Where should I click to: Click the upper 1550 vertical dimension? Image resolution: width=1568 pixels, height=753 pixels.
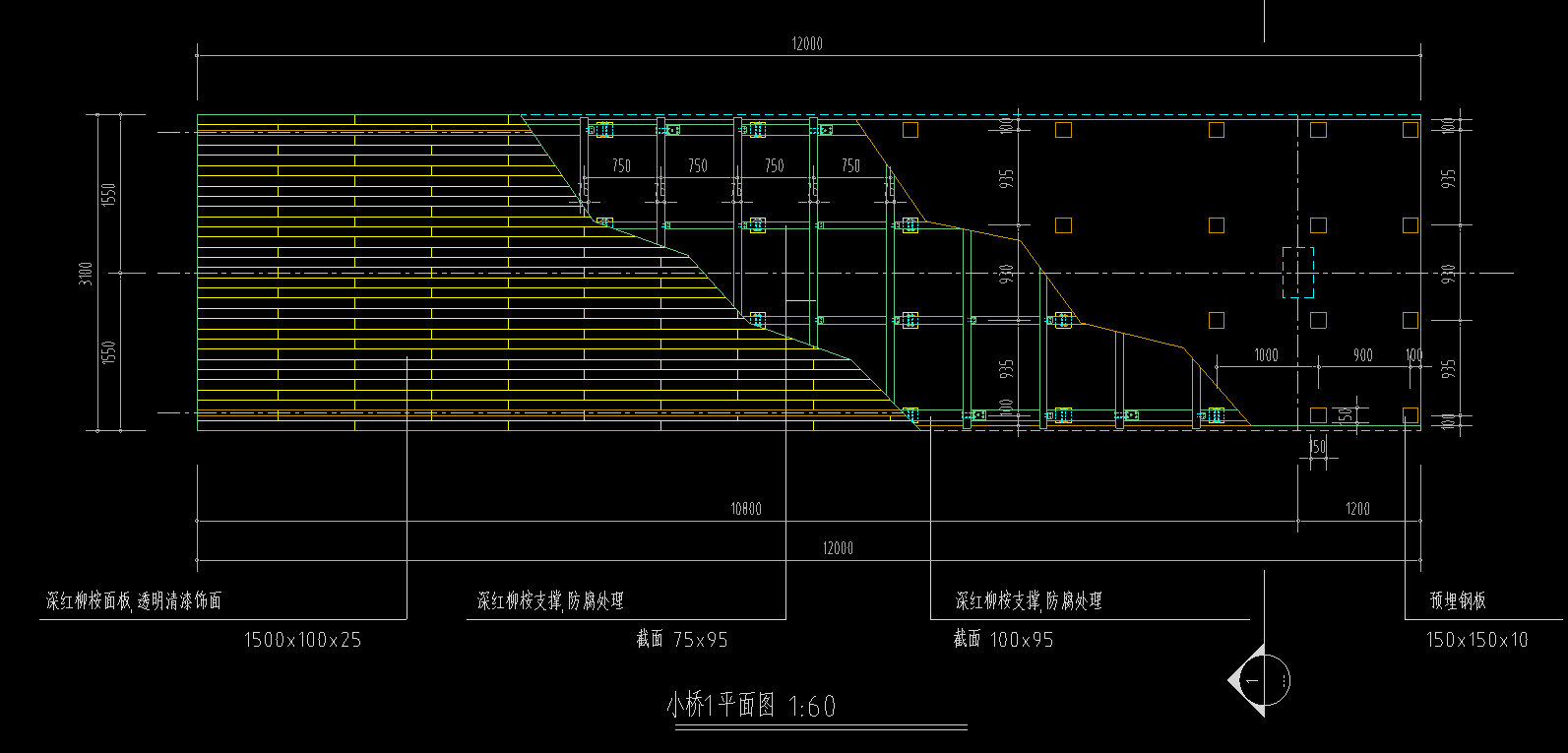109,194
